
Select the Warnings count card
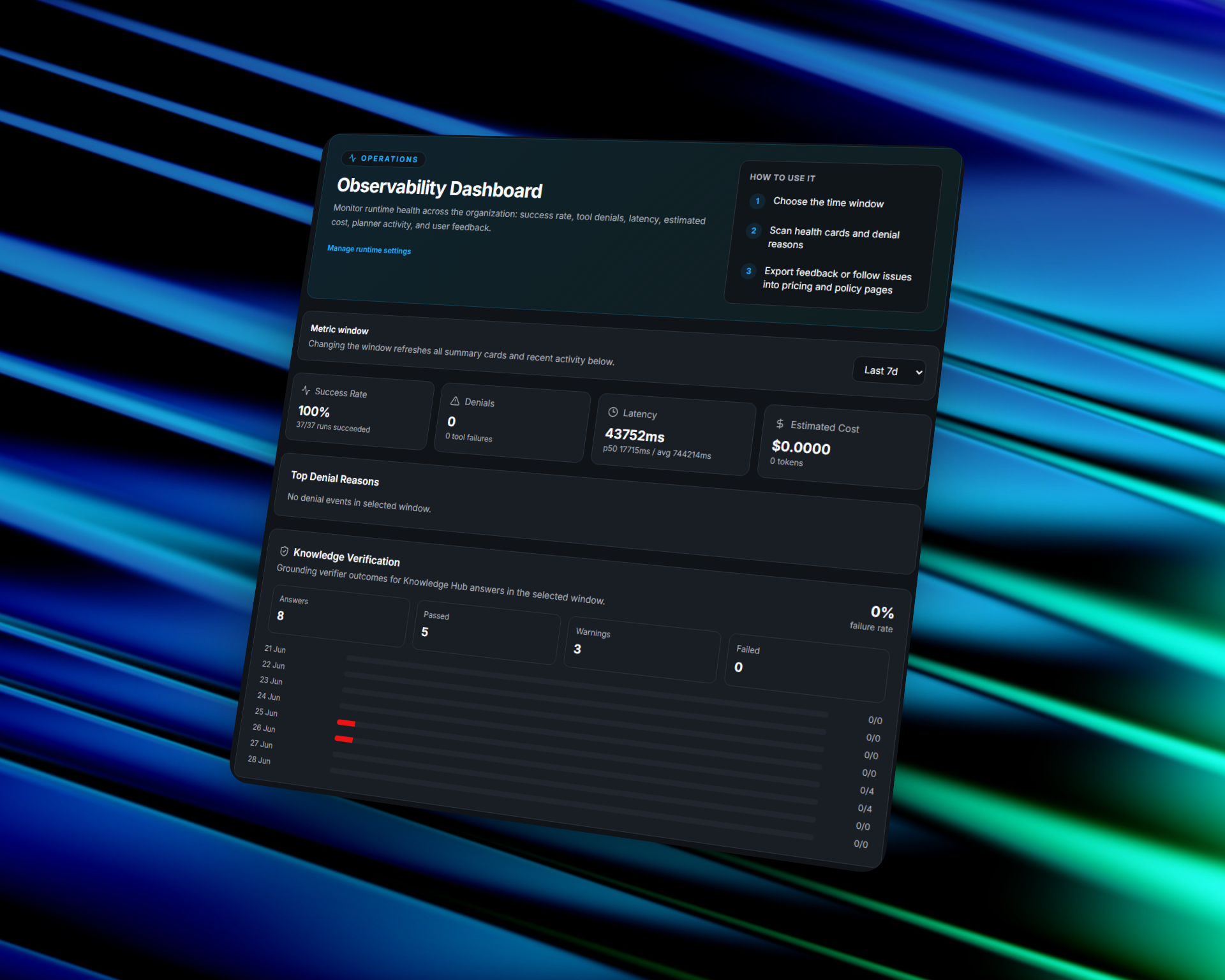click(x=642, y=649)
